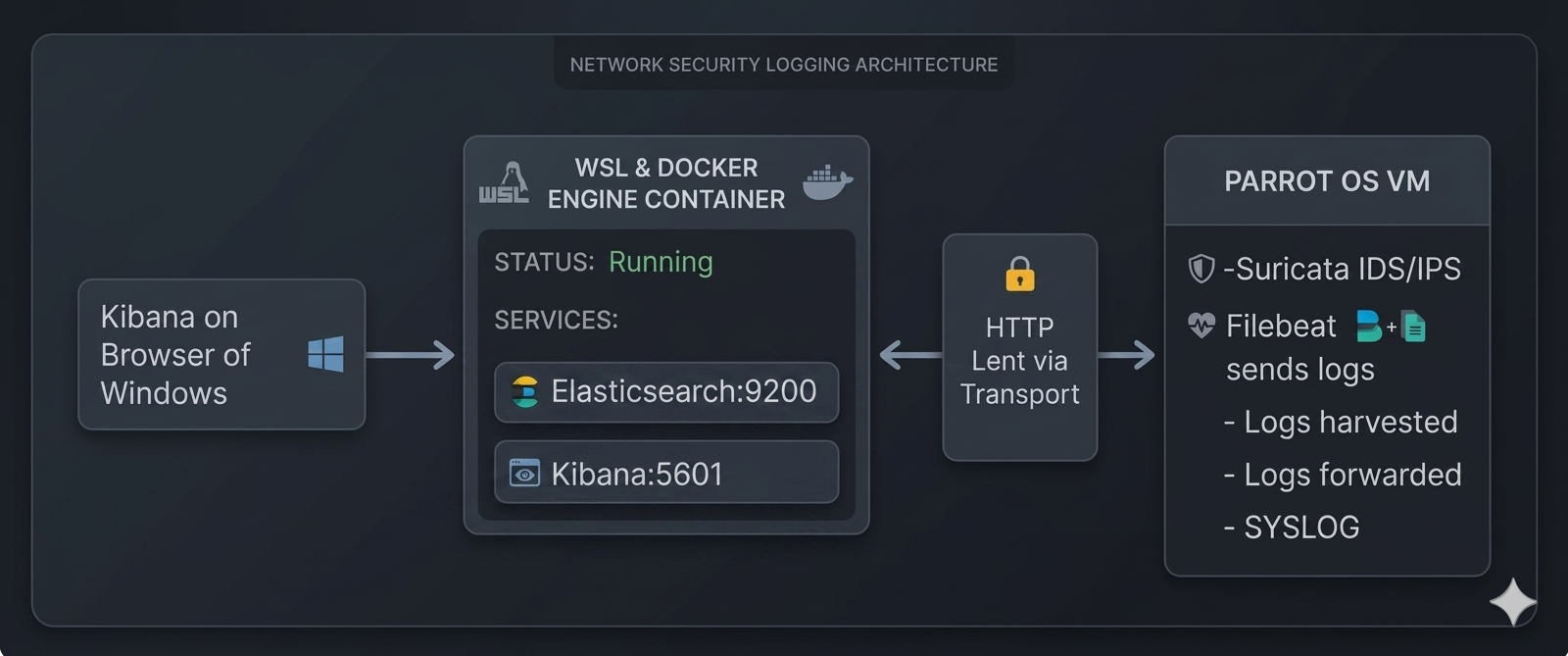The width and height of the screenshot is (1568, 656).
Task: Select the Kibana:5601 service box
Action: click(666, 473)
